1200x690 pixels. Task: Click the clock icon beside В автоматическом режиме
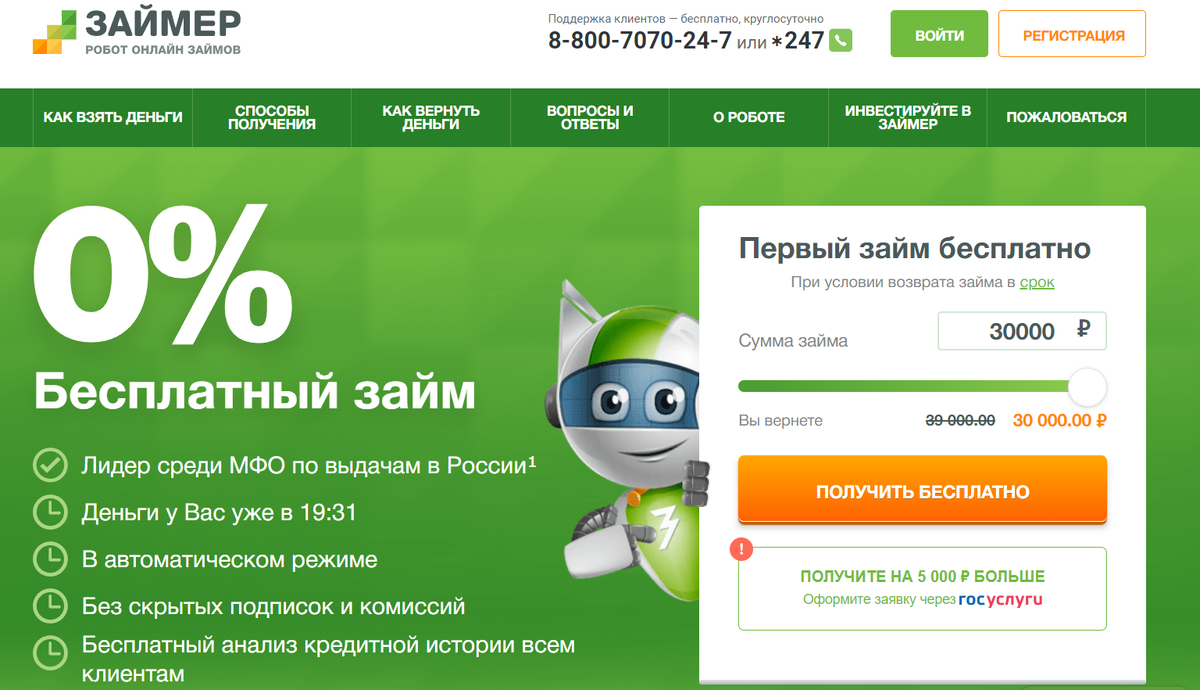coord(49,559)
